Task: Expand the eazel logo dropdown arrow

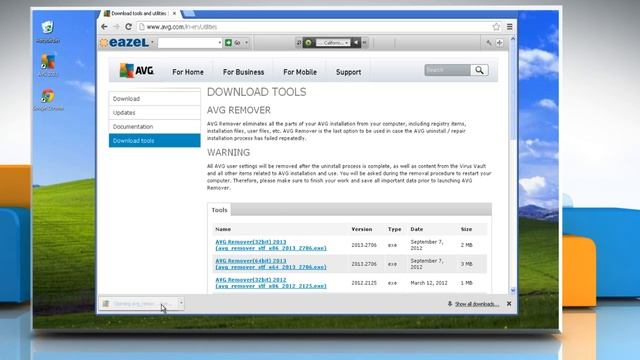Action: click(152, 42)
